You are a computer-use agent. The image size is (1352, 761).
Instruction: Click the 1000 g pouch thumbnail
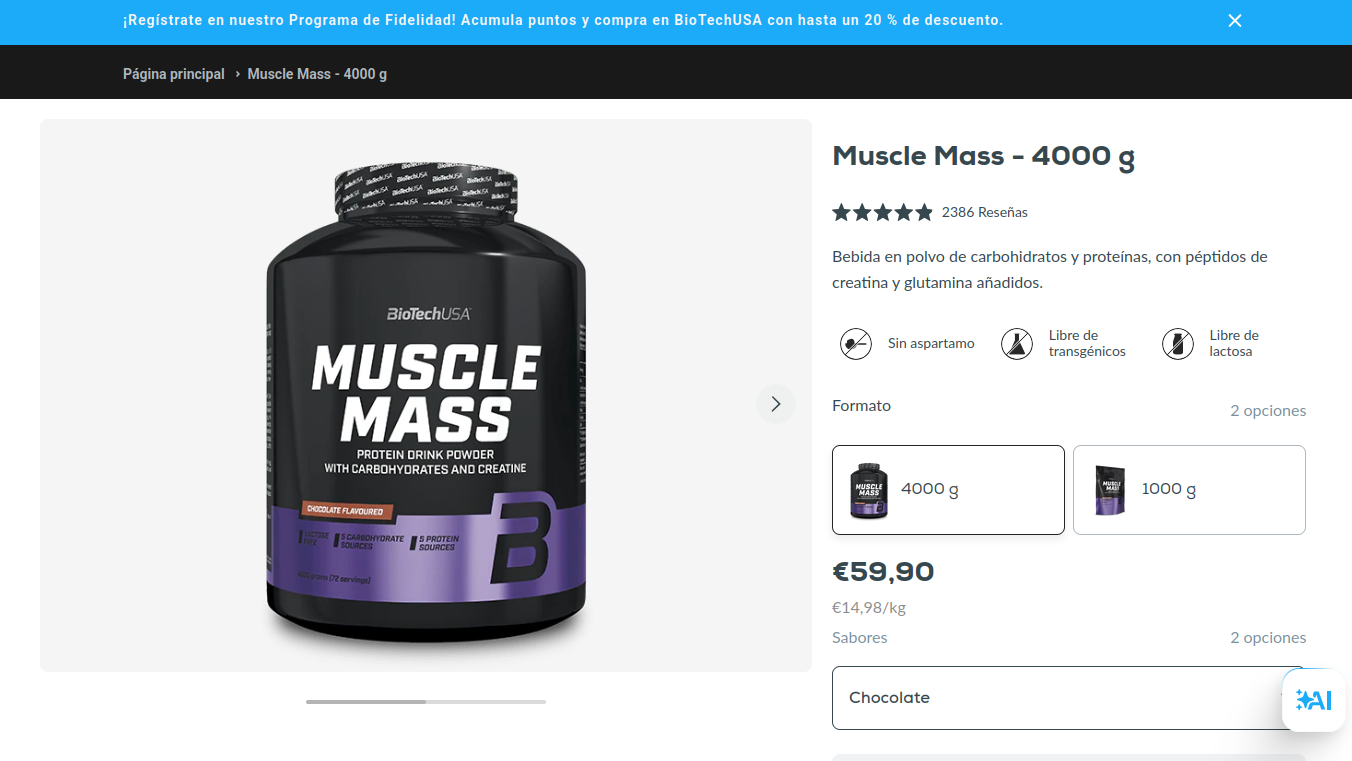pos(1109,490)
